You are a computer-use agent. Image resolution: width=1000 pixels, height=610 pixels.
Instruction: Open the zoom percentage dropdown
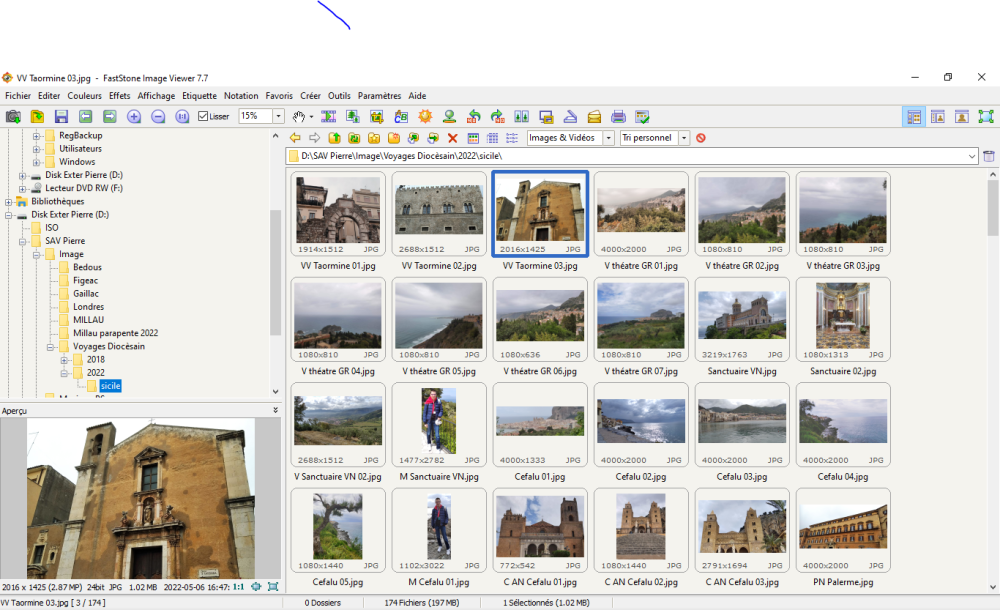278,117
